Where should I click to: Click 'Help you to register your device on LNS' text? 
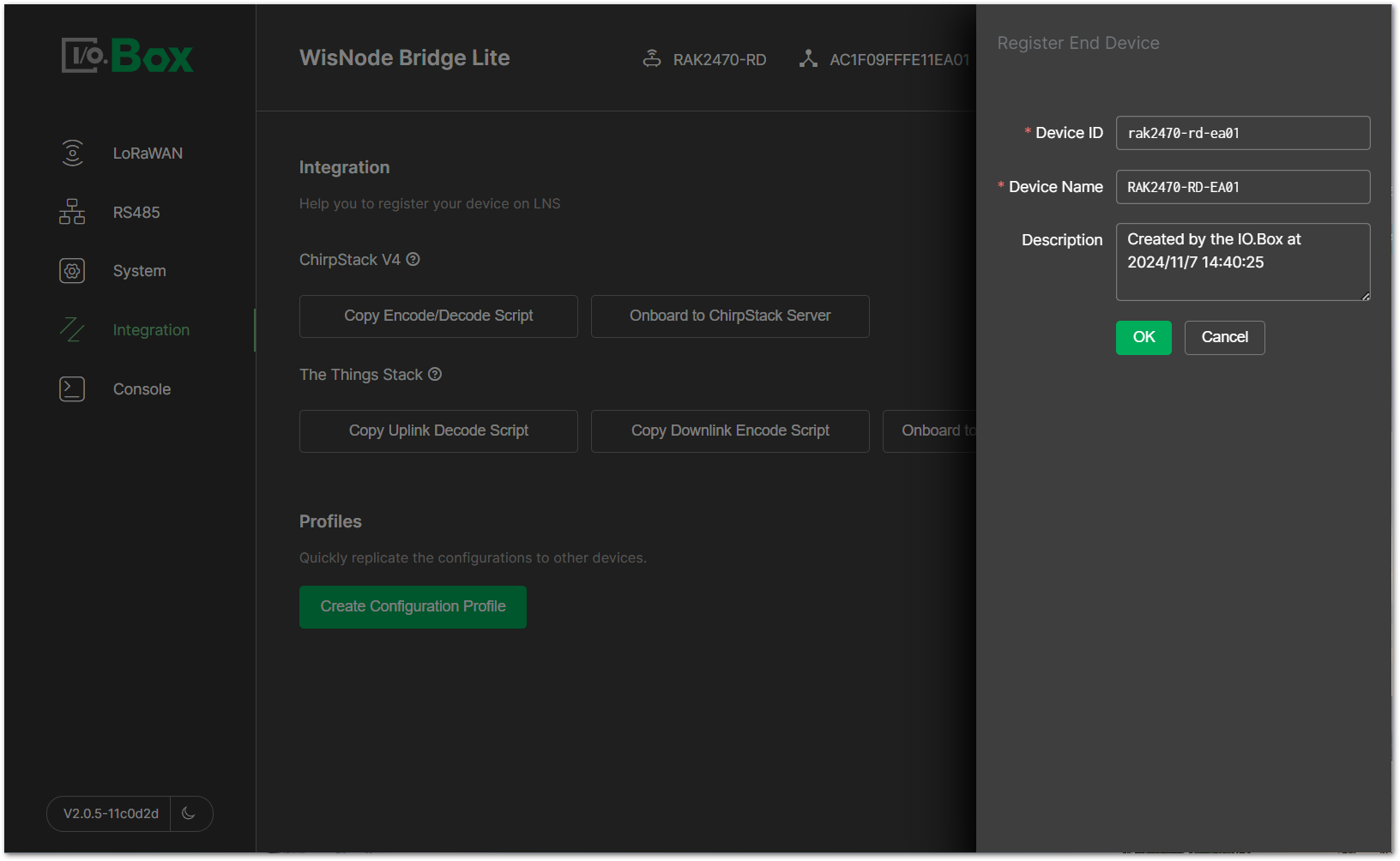pyautogui.click(x=430, y=203)
